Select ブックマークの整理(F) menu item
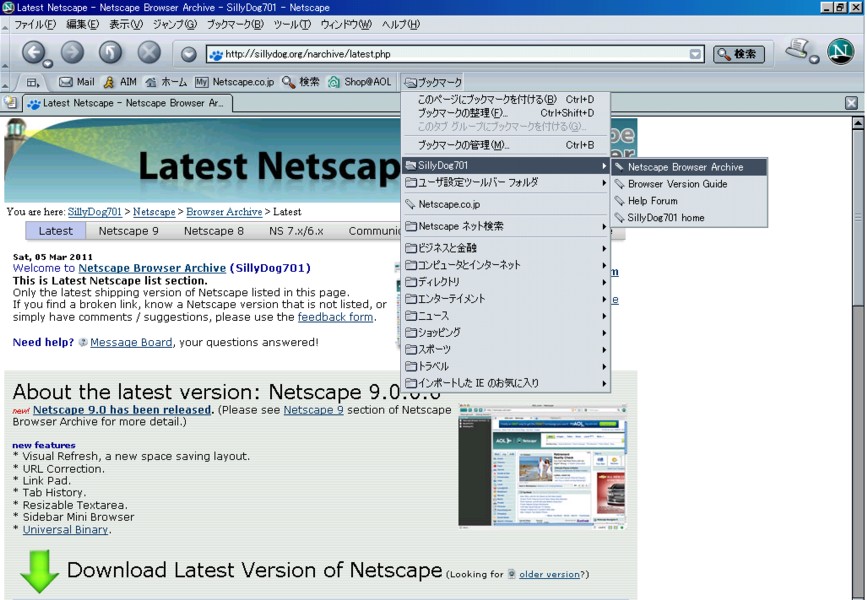 505,113
